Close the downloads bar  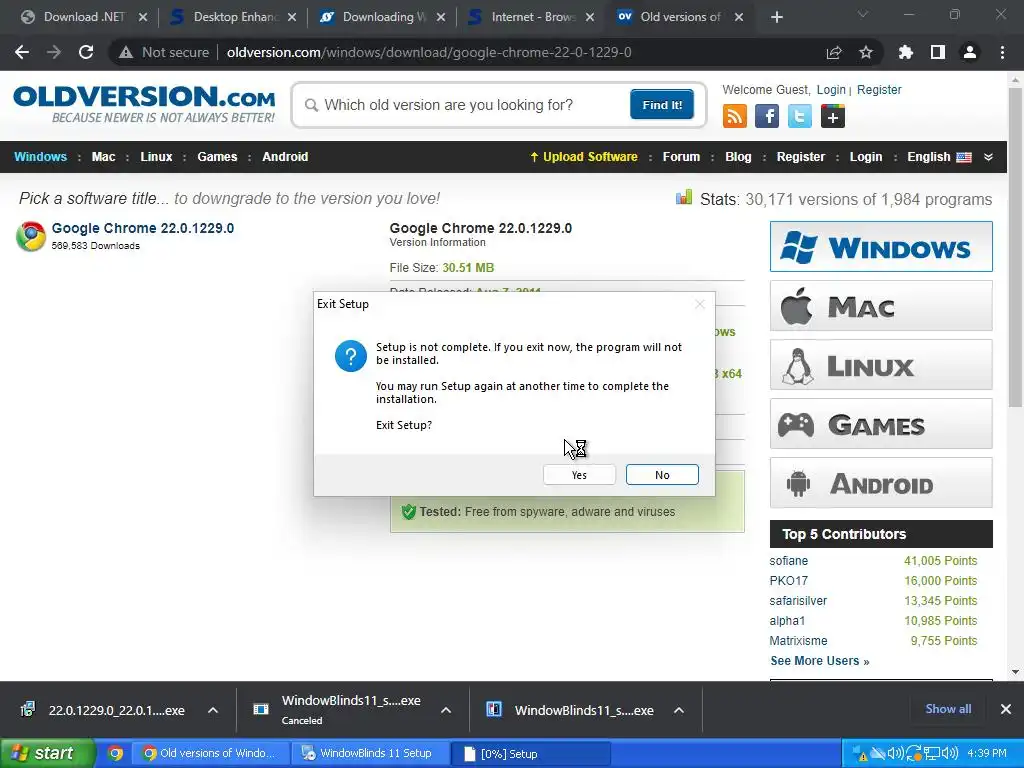click(x=1006, y=709)
